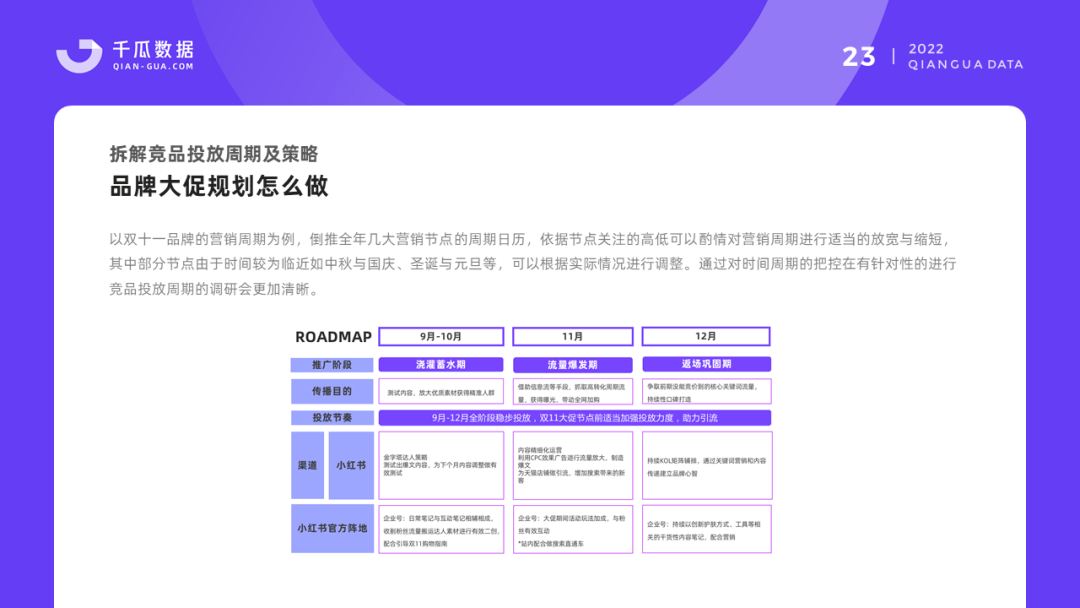Open the 9月-10月 column header

pyautogui.click(x=440, y=336)
